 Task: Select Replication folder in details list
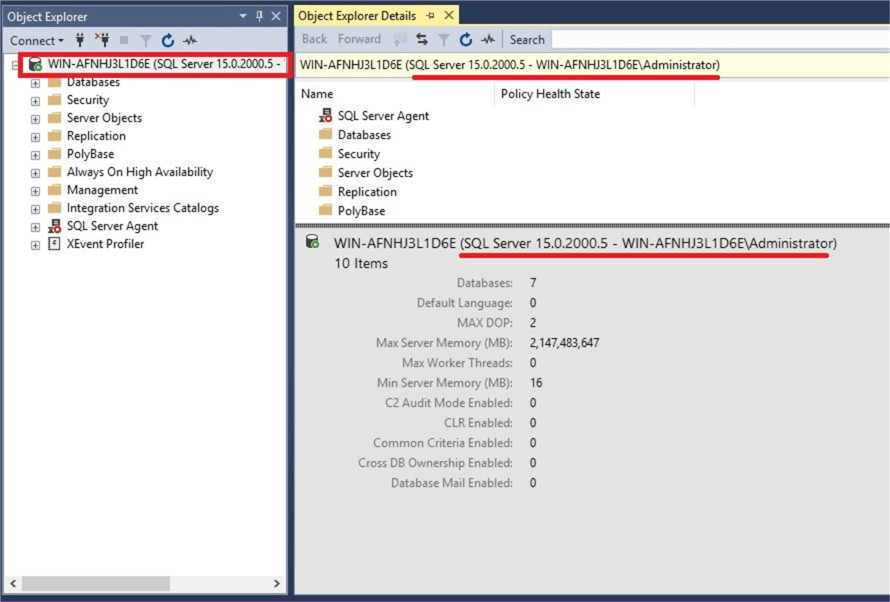point(367,192)
